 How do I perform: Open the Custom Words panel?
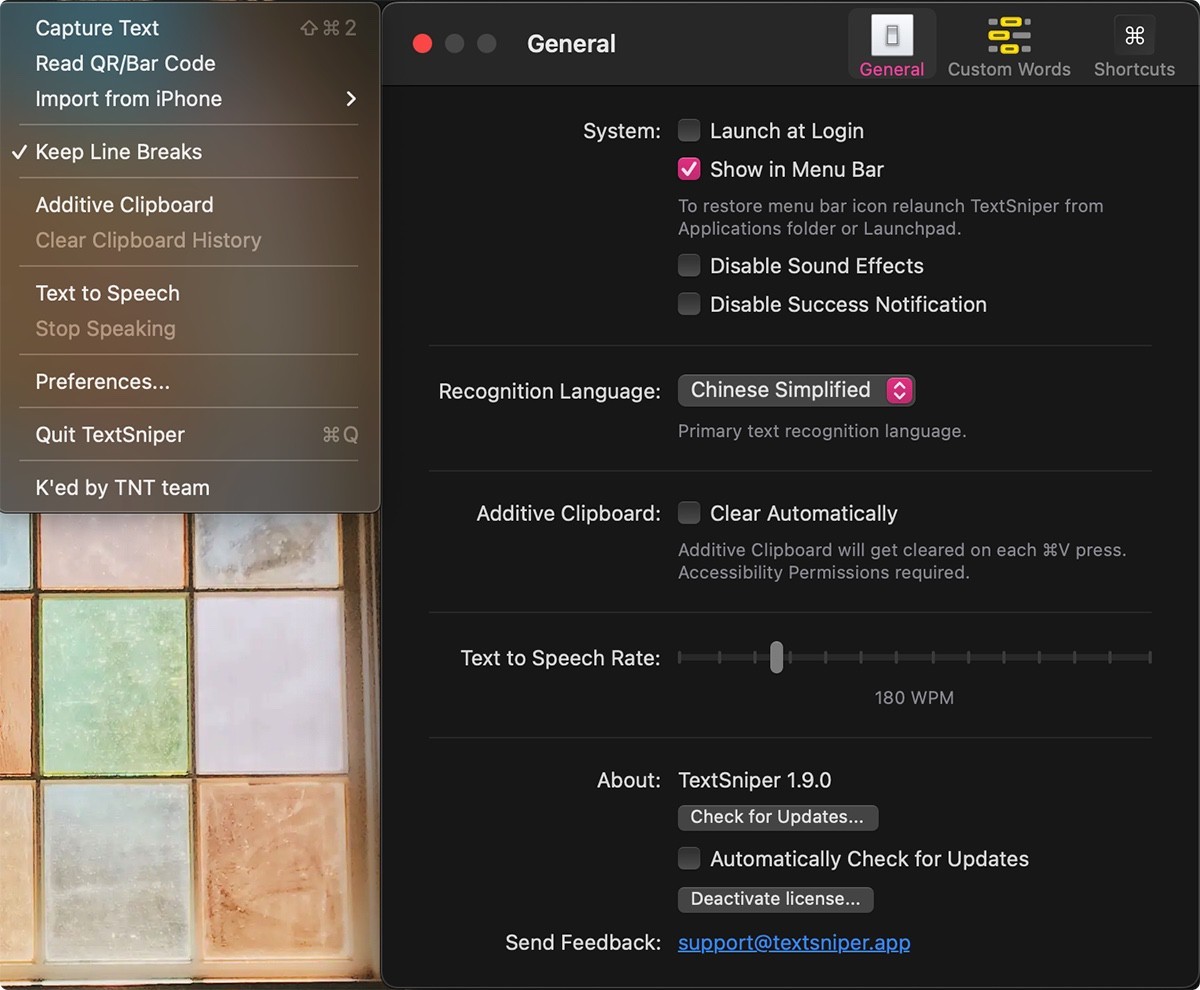1009,43
